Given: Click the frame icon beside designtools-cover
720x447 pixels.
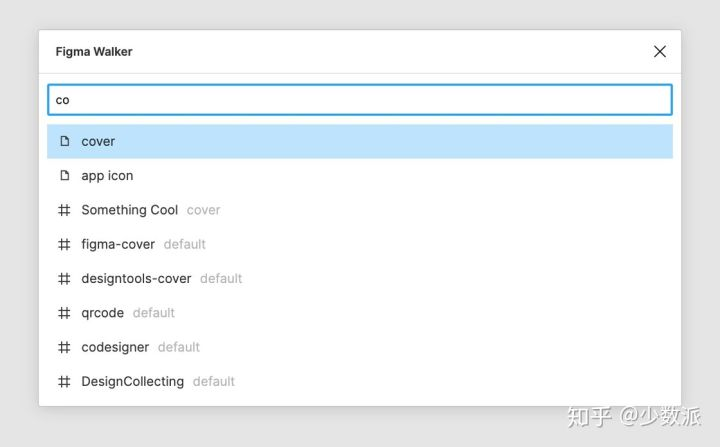Looking at the screenshot, I should [x=65, y=278].
